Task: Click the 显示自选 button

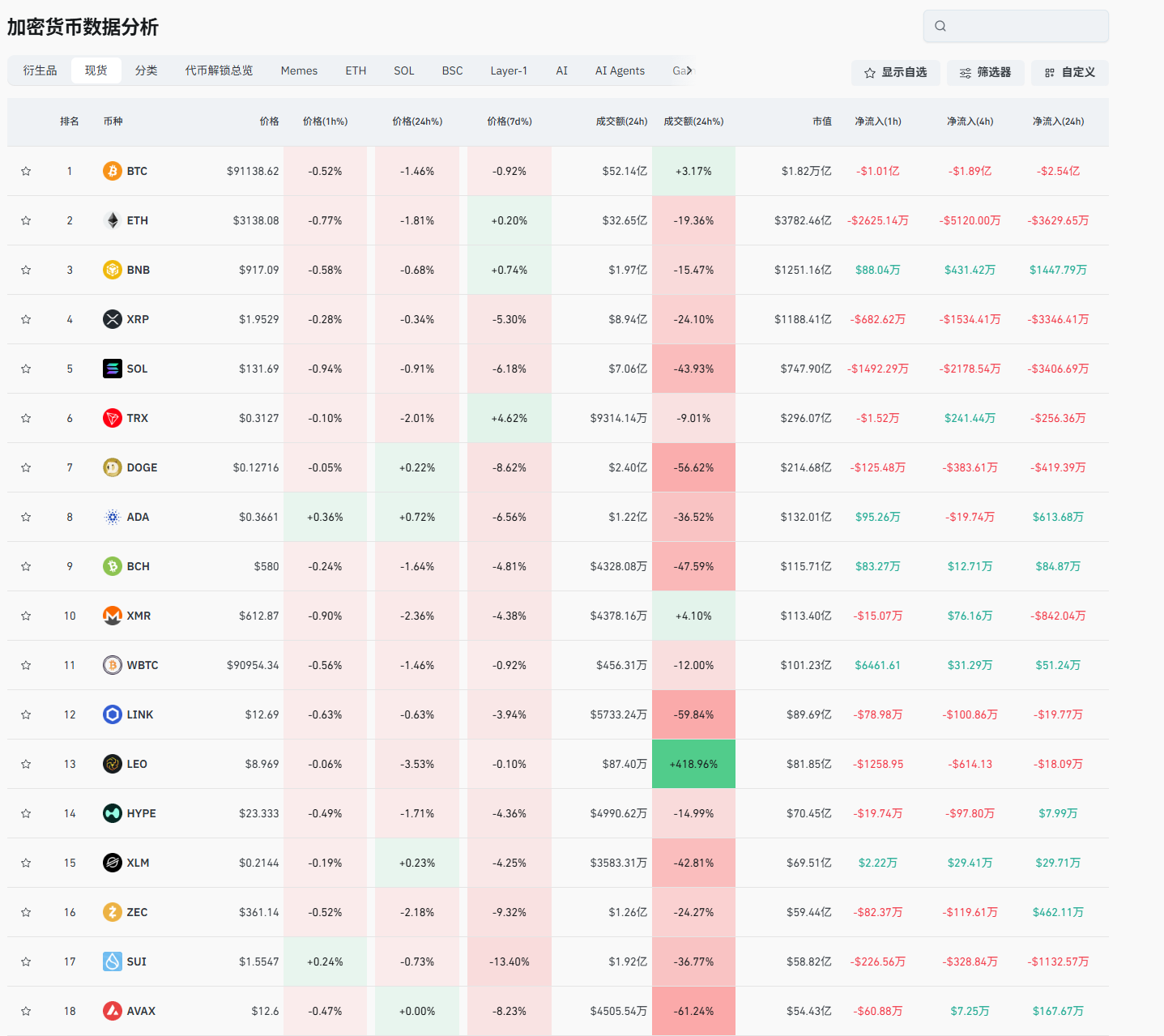Action: pyautogui.click(x=895, y=73)
